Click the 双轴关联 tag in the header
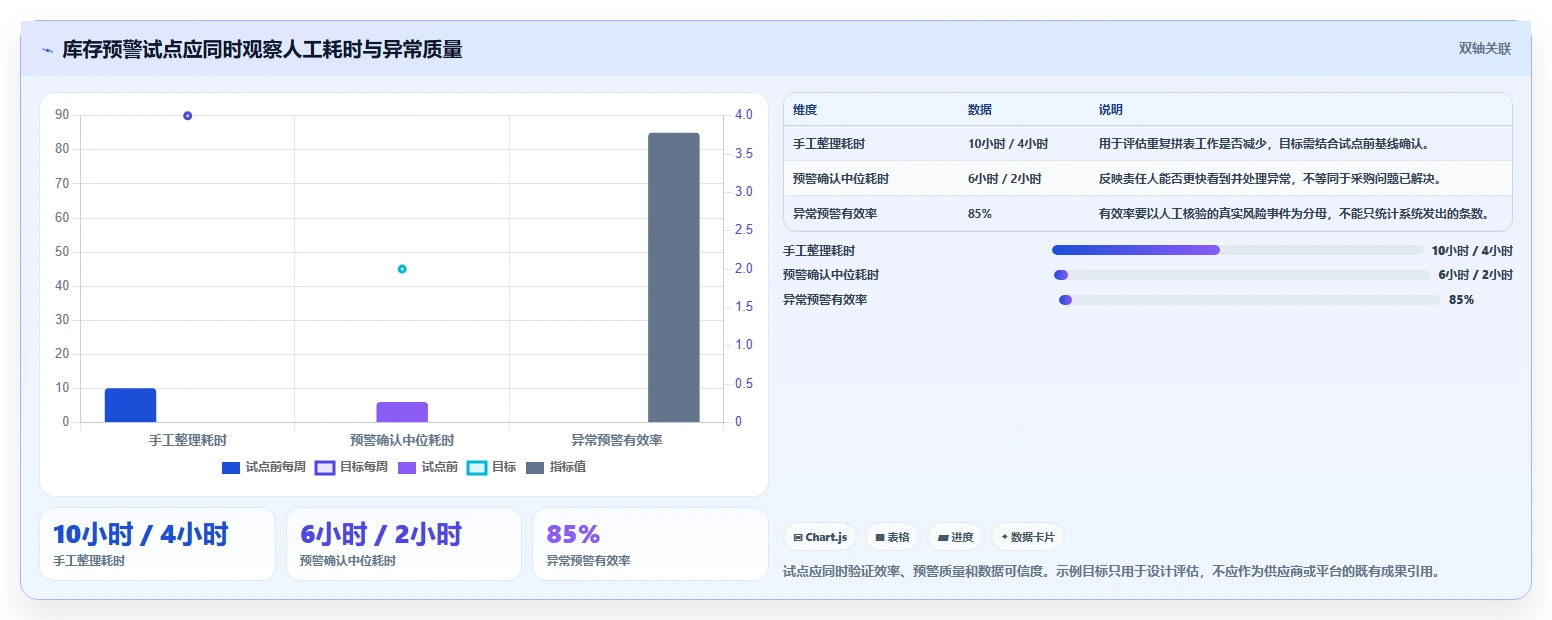Viewport: 1552px width, 620px height. tap(1485, 48)
